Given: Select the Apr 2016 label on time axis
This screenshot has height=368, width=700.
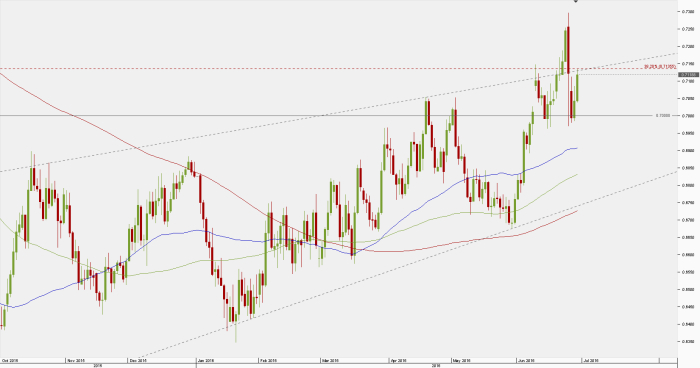Looking at the screenshot, I should pos(400,361).
